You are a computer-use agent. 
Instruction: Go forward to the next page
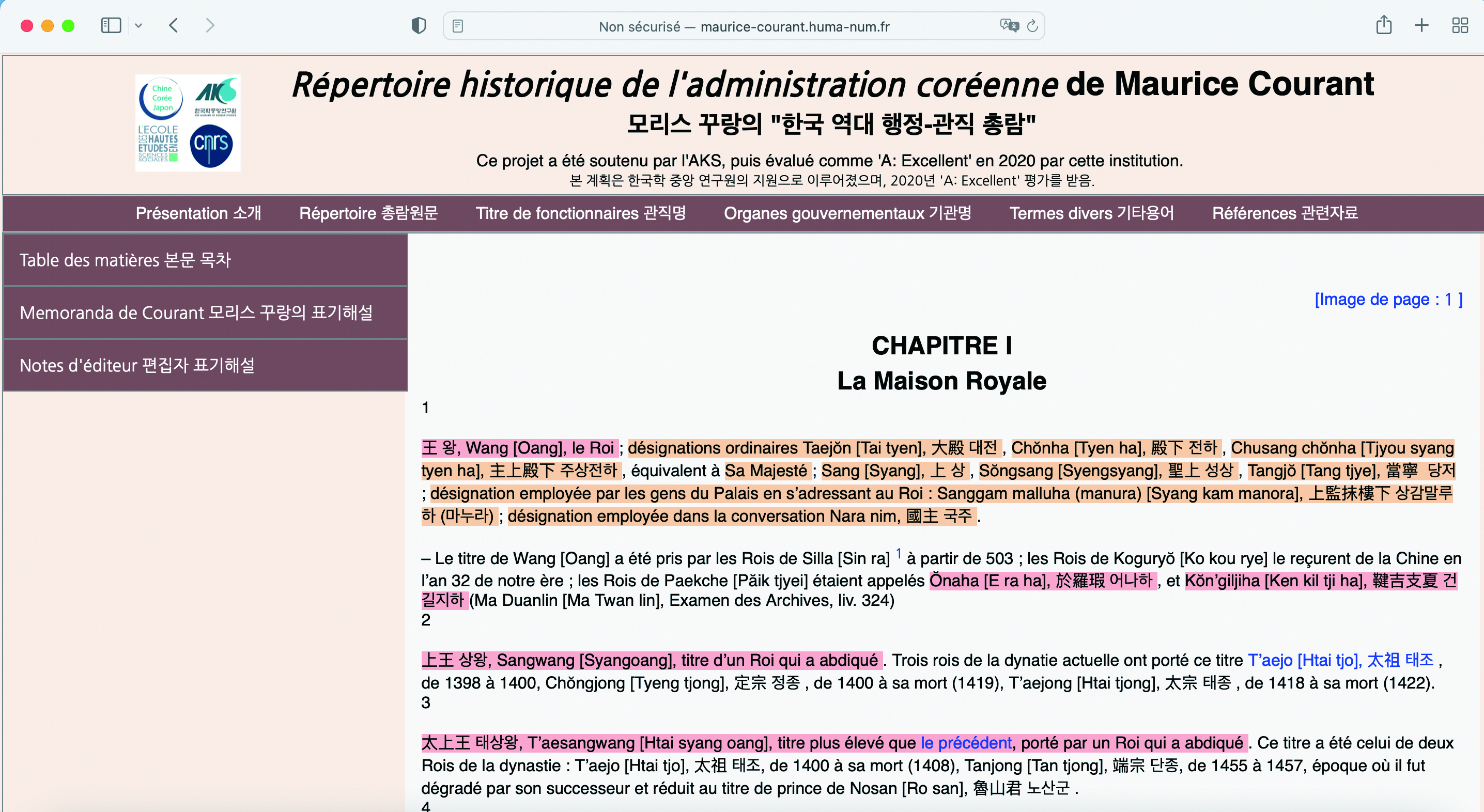tap(210, 25)
